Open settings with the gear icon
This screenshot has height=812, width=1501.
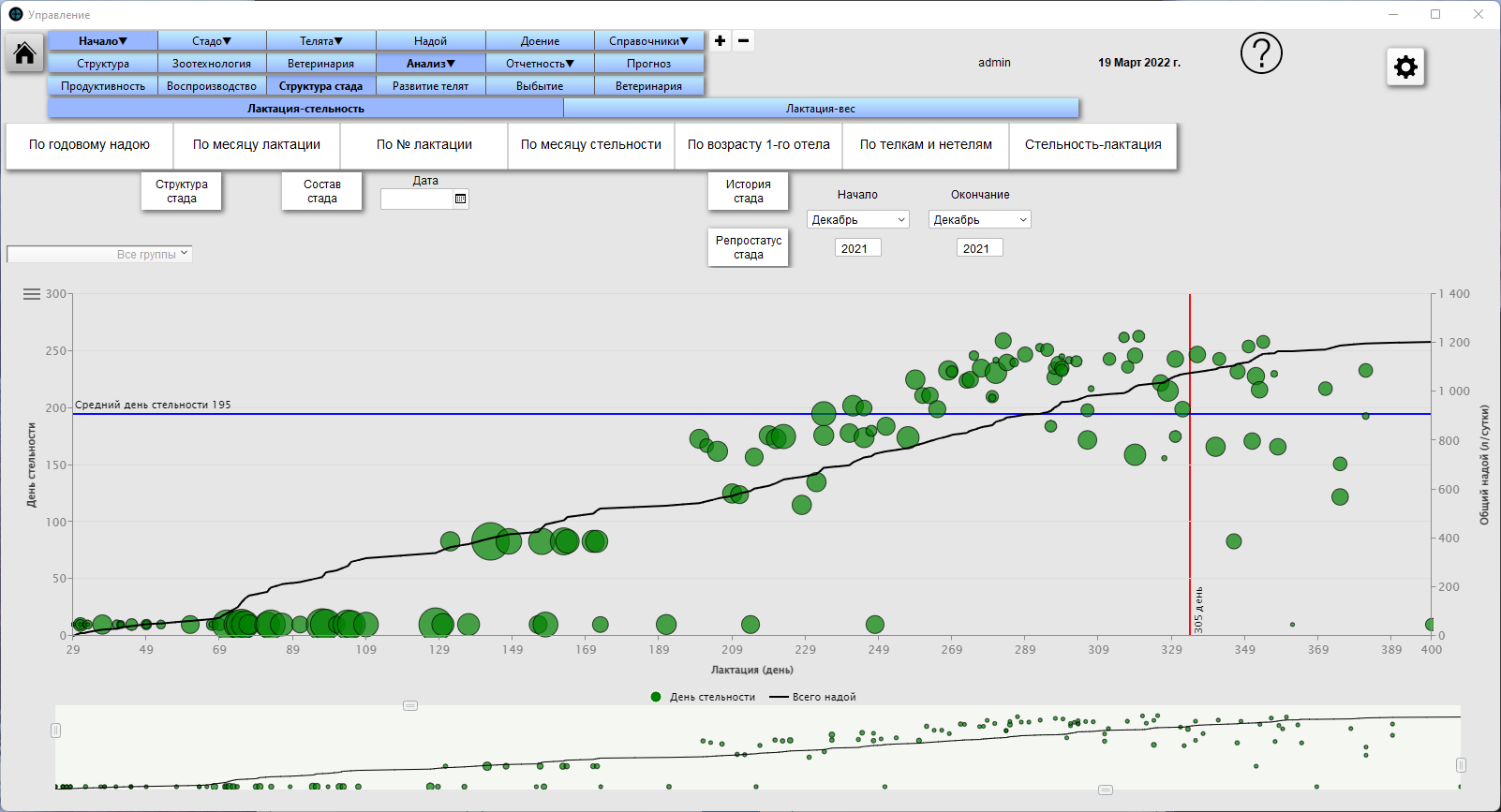1405,66
